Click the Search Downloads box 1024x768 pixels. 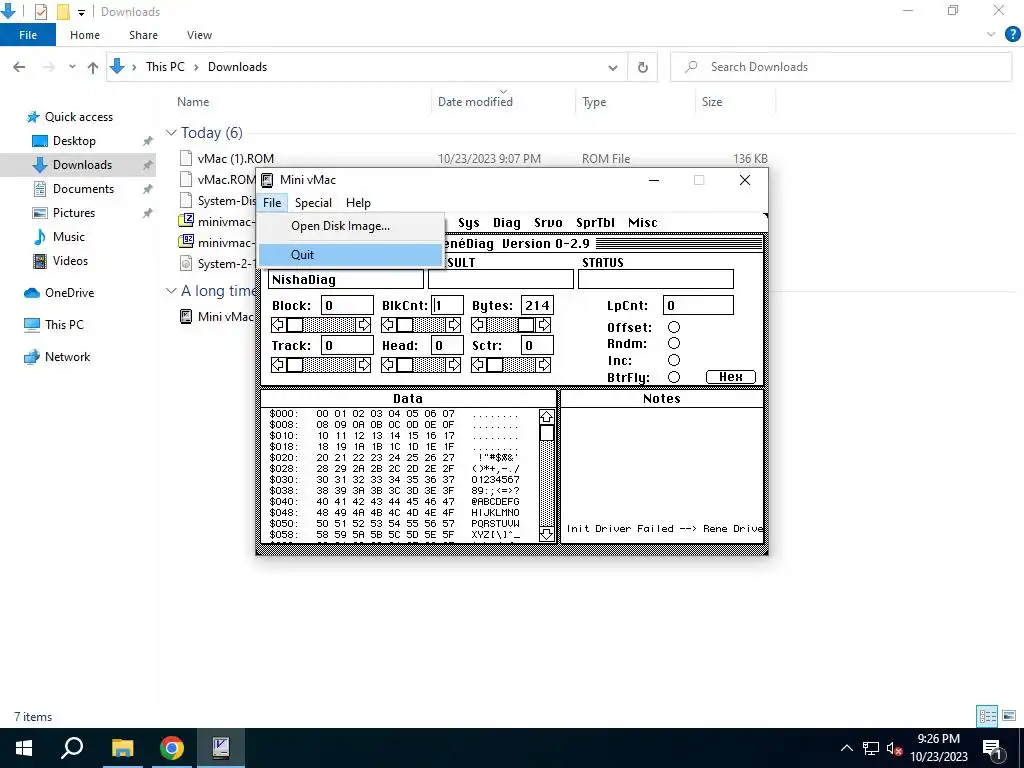[841, 67]
